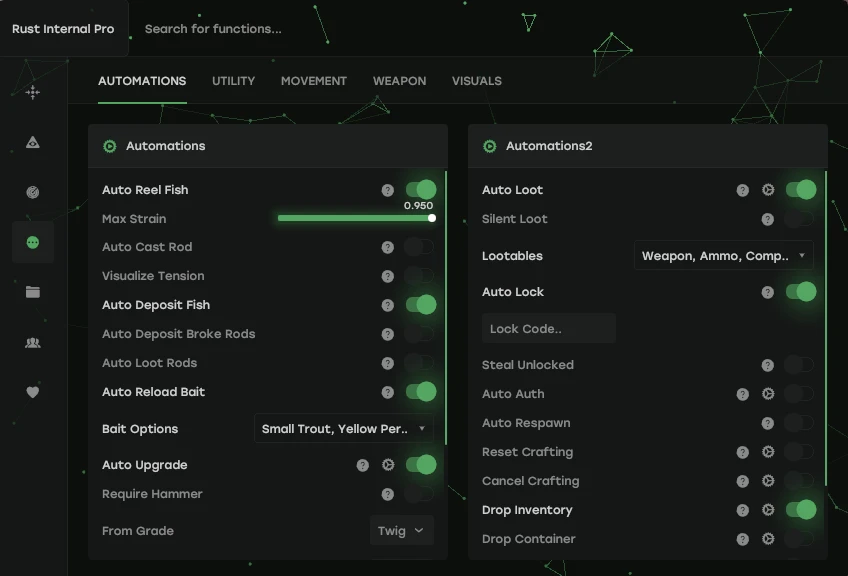Open the MOVEMENT tab

coord(314,81)
